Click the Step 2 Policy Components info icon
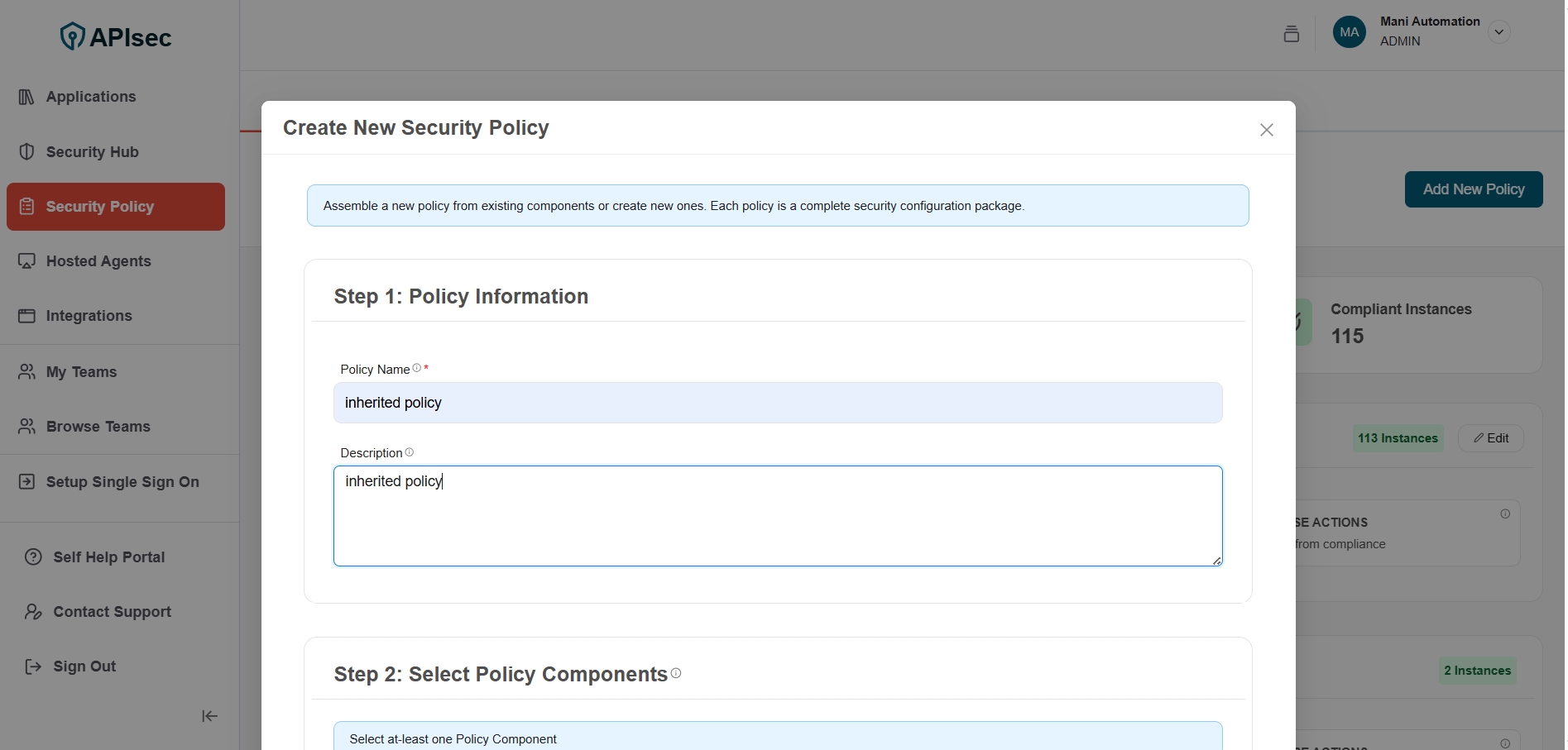 point(676,673)
